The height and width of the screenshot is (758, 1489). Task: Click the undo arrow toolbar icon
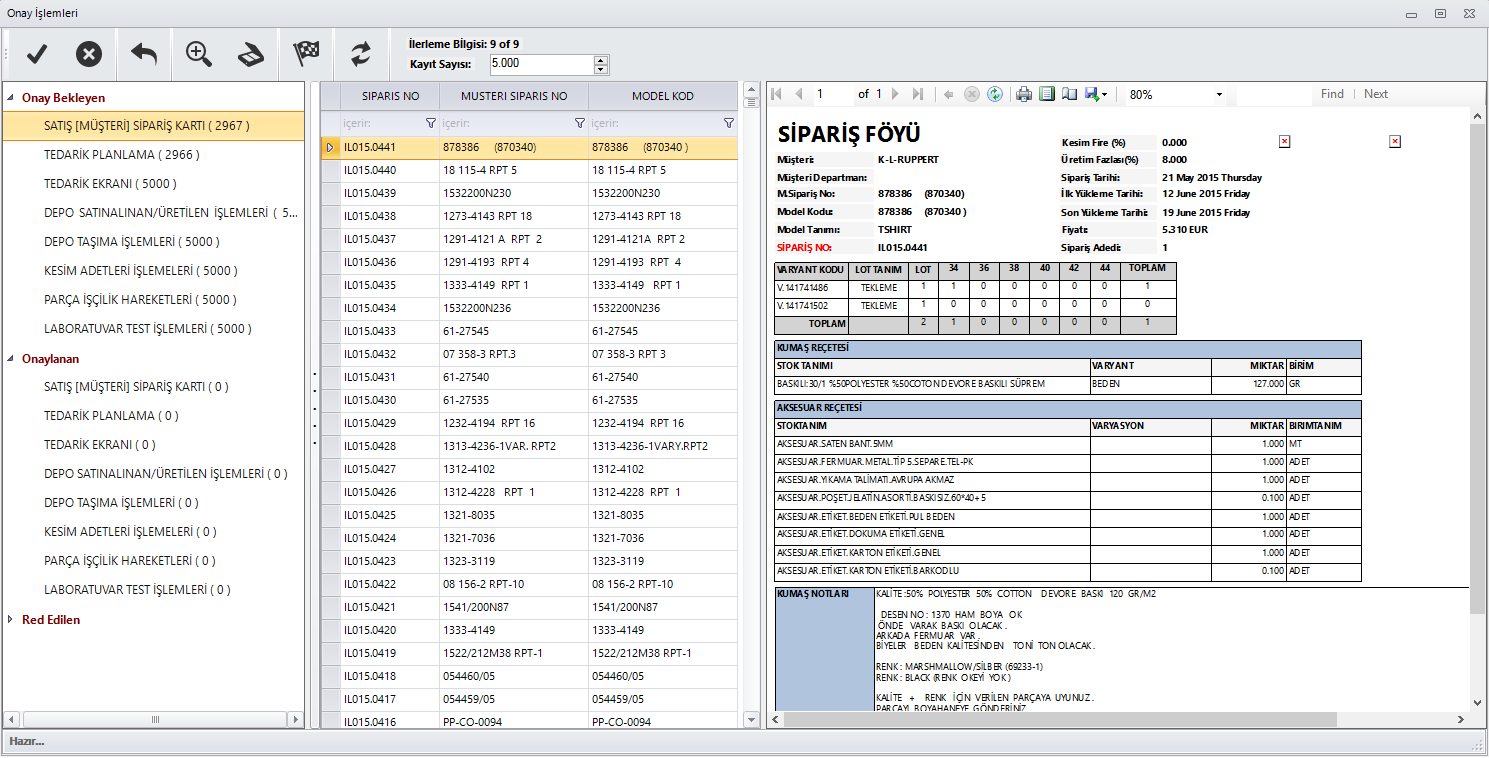pyautogui.click(x=144, y=55)
